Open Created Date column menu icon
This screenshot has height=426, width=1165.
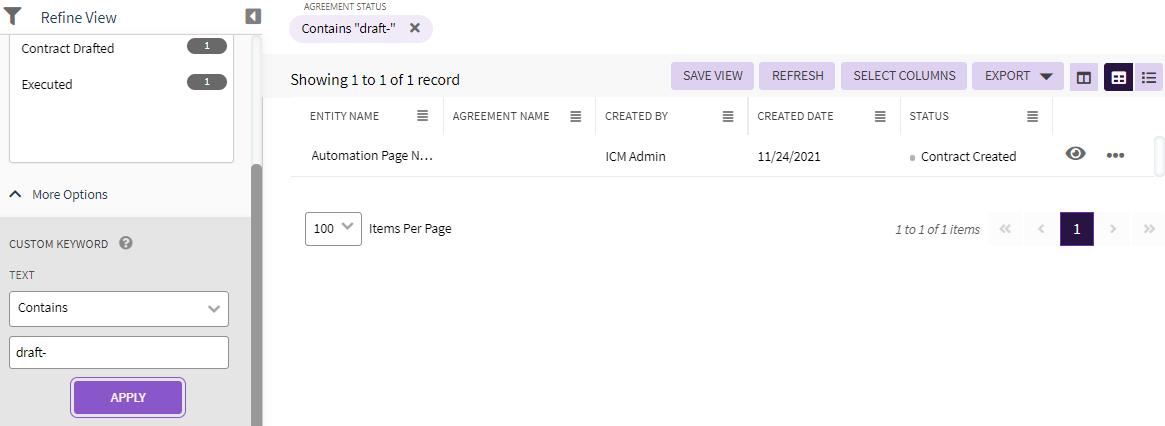880,117
